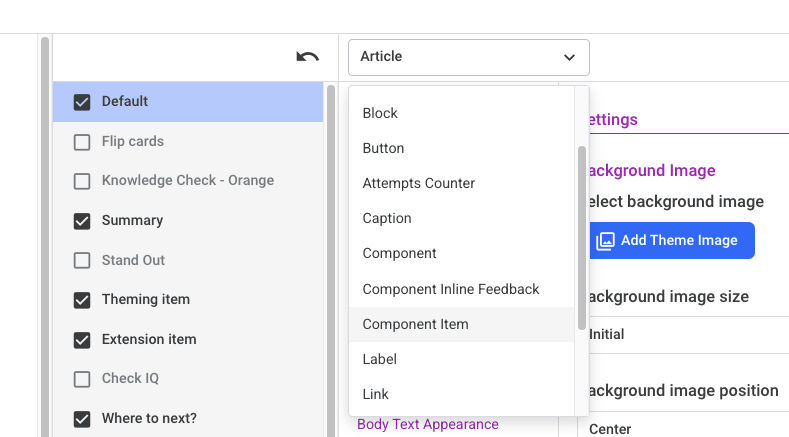The width and height of the screenshot is (789, 437).
Task: Pick the Link option
Action: click(461, 395)
